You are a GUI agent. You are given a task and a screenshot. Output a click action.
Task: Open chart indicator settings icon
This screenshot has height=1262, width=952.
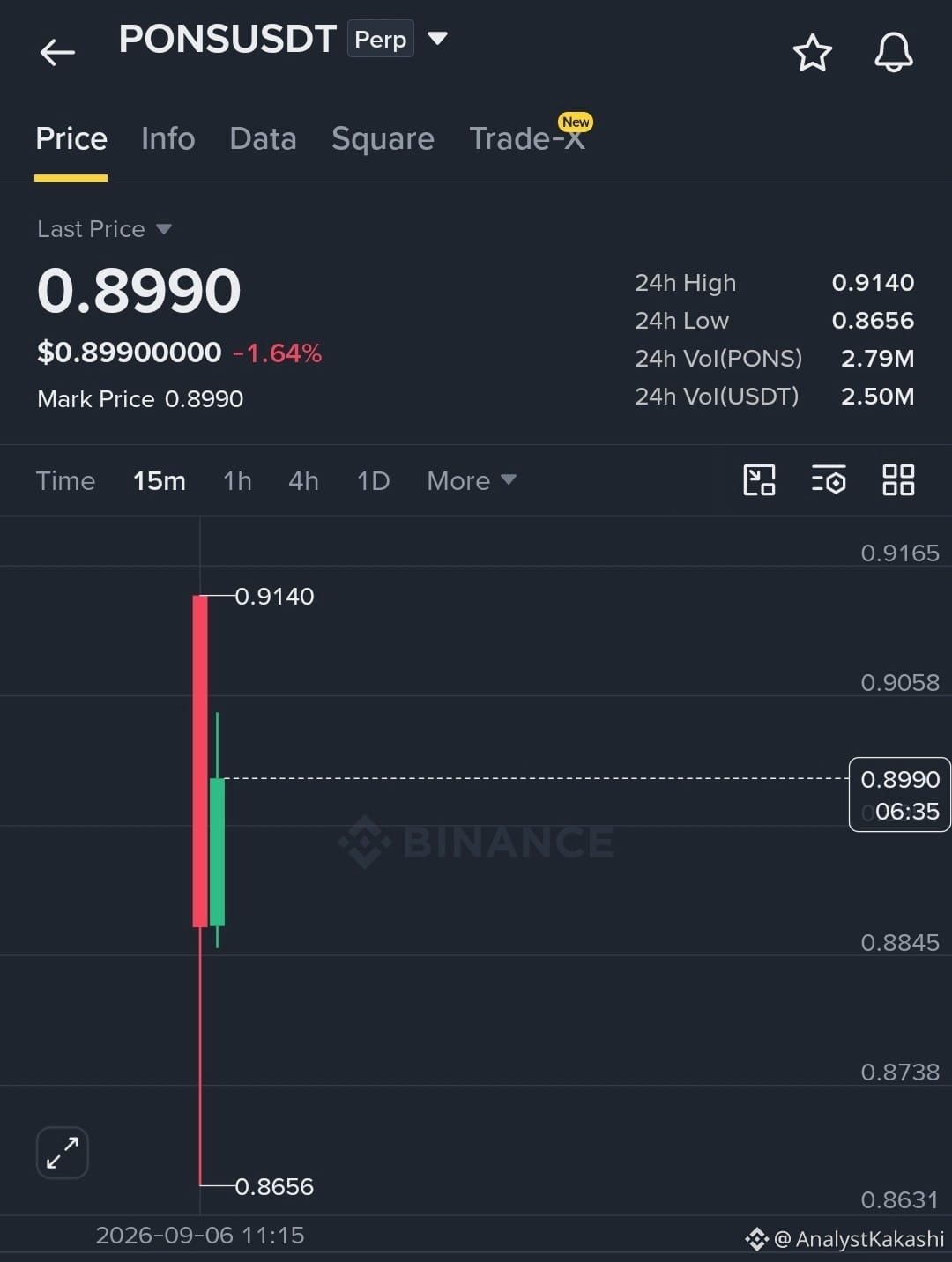(829, 480)
